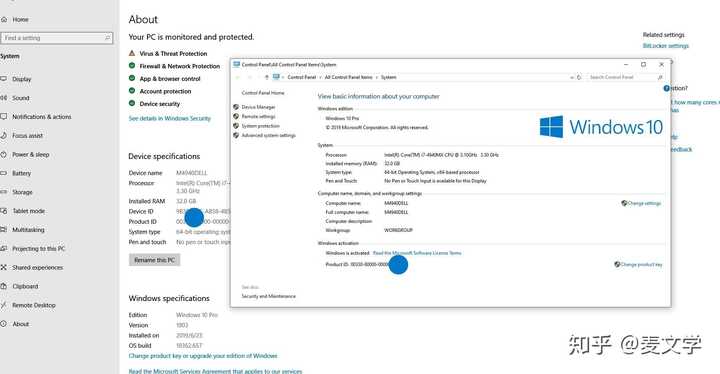Click Firewall & Network Protection status

180,66
